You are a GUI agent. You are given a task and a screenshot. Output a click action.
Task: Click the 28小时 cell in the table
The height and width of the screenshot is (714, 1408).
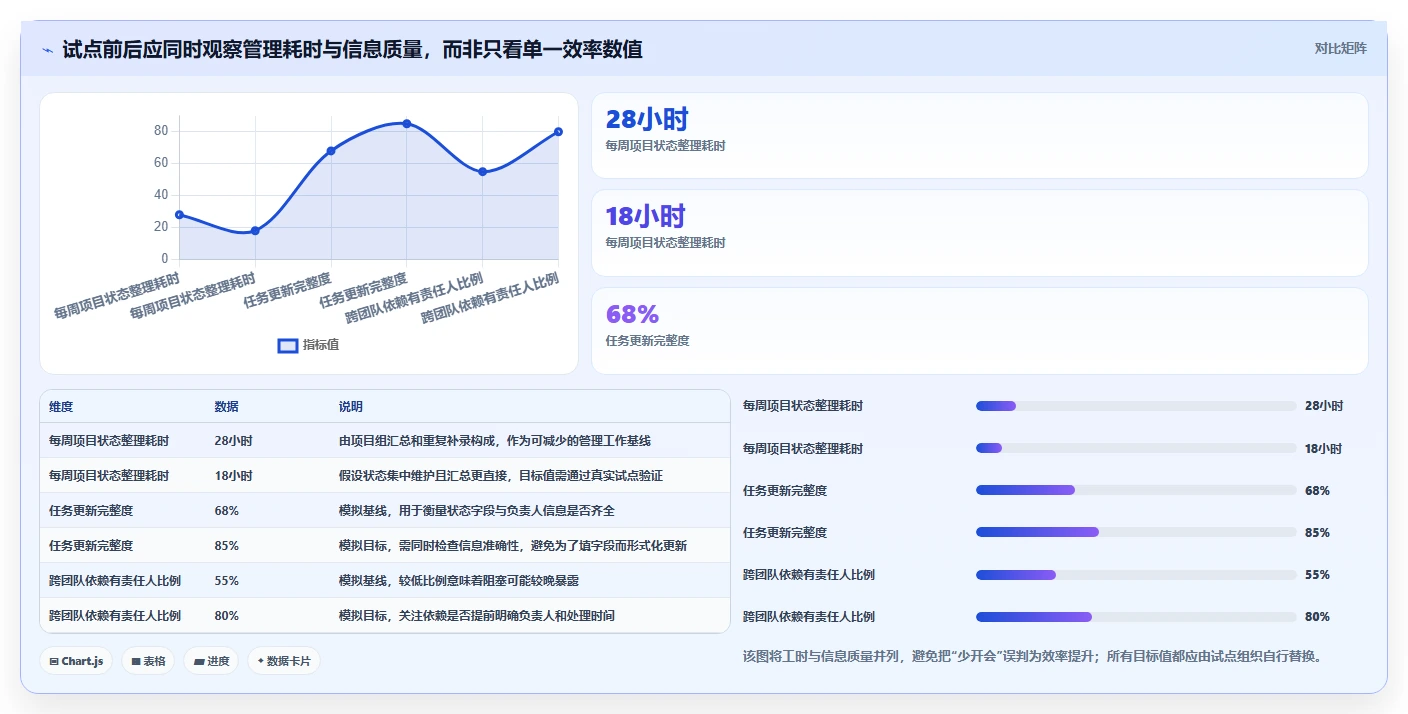click(233, 441)
